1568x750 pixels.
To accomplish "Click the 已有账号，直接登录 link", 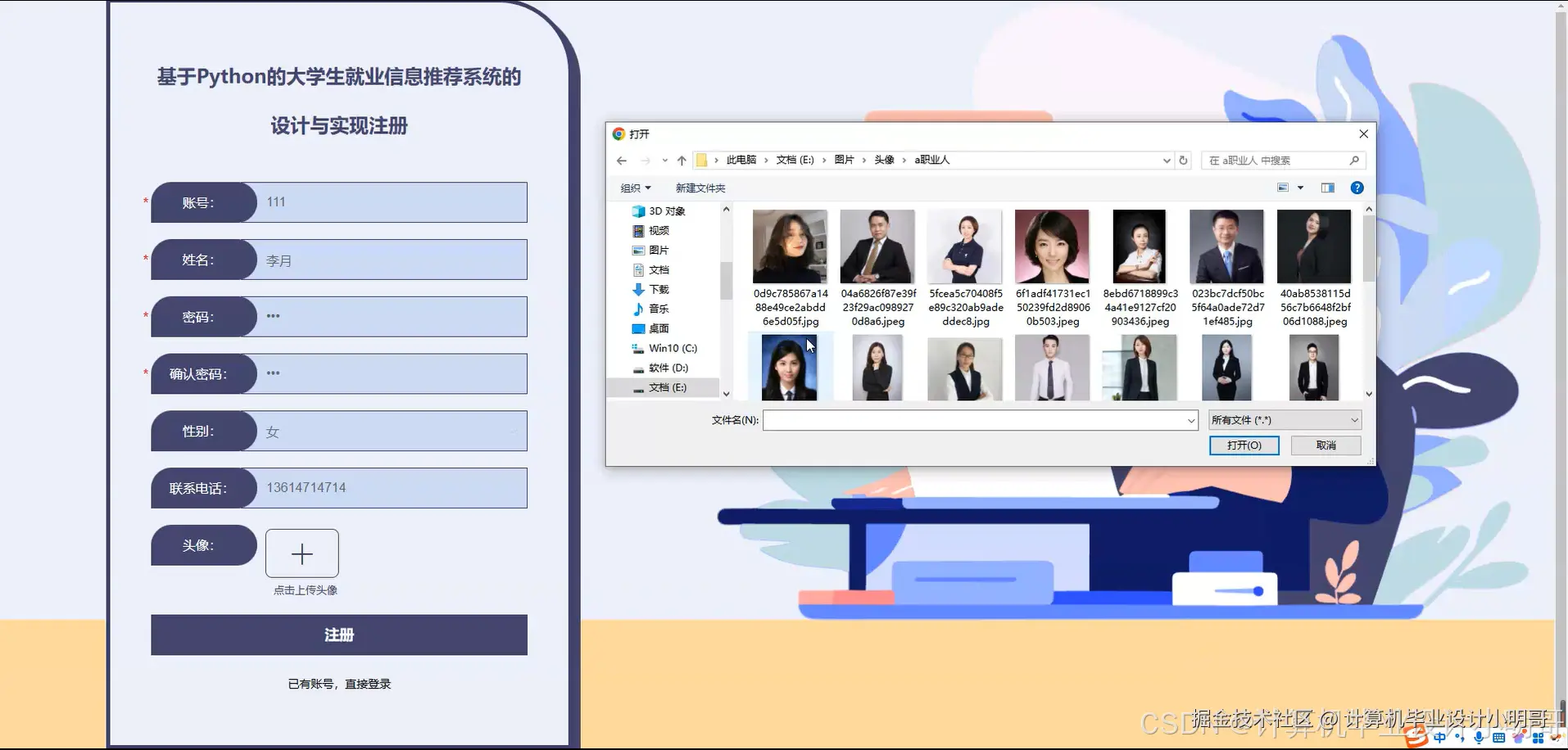I will click(339, 684).
